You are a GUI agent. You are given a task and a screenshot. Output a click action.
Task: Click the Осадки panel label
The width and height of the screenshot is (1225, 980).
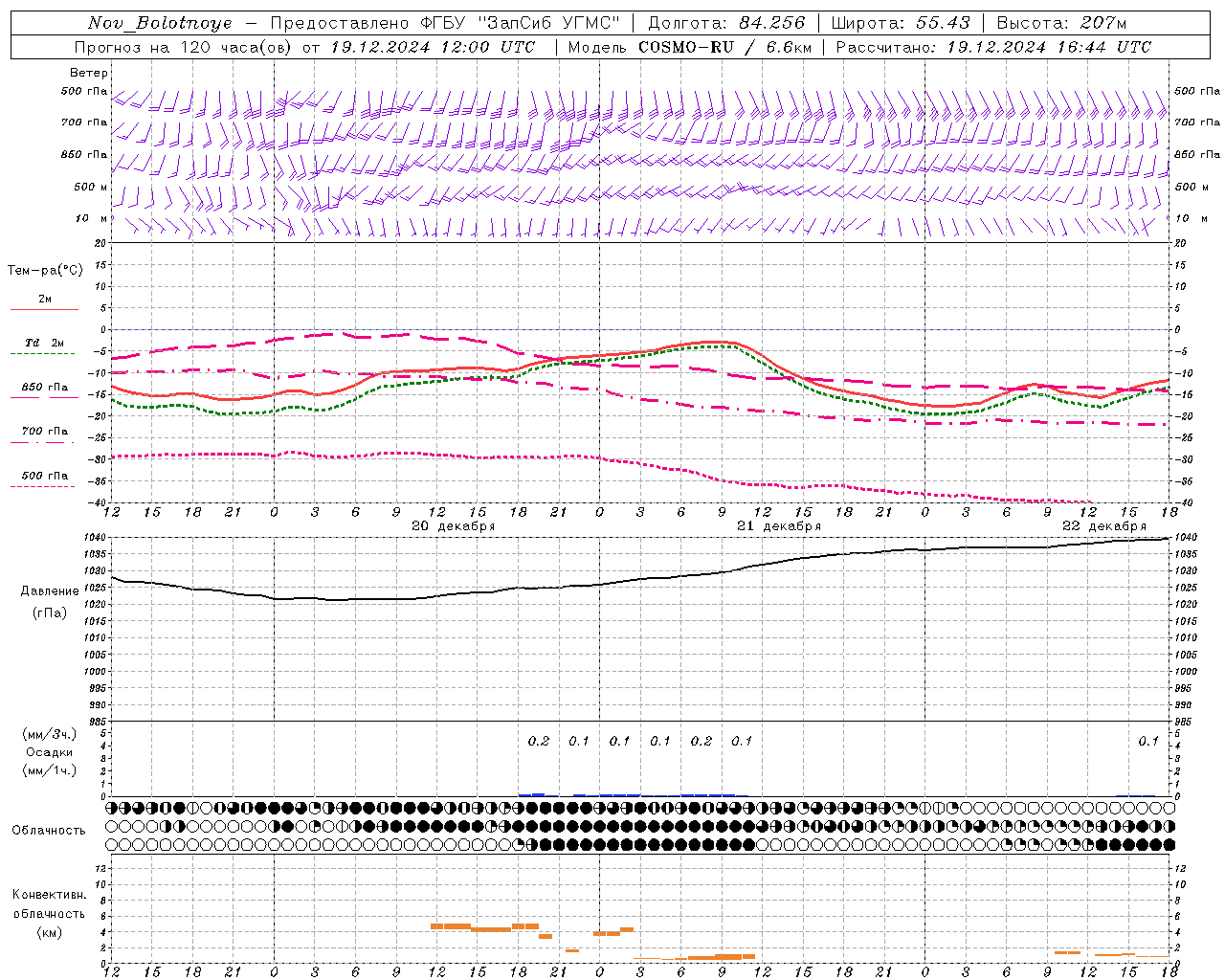click(x=49, y=752)
